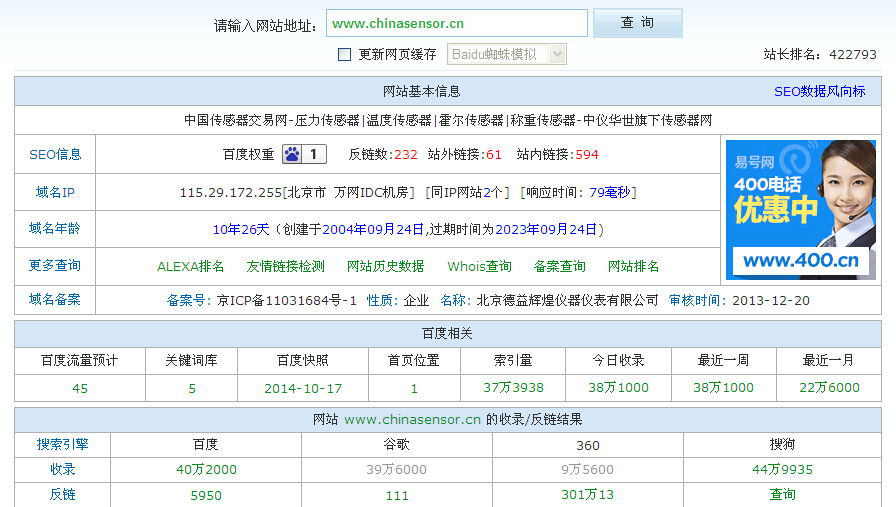Click the Sogou 查询 backlink link
Screen dimensions: 896x507
click(782, 494)
